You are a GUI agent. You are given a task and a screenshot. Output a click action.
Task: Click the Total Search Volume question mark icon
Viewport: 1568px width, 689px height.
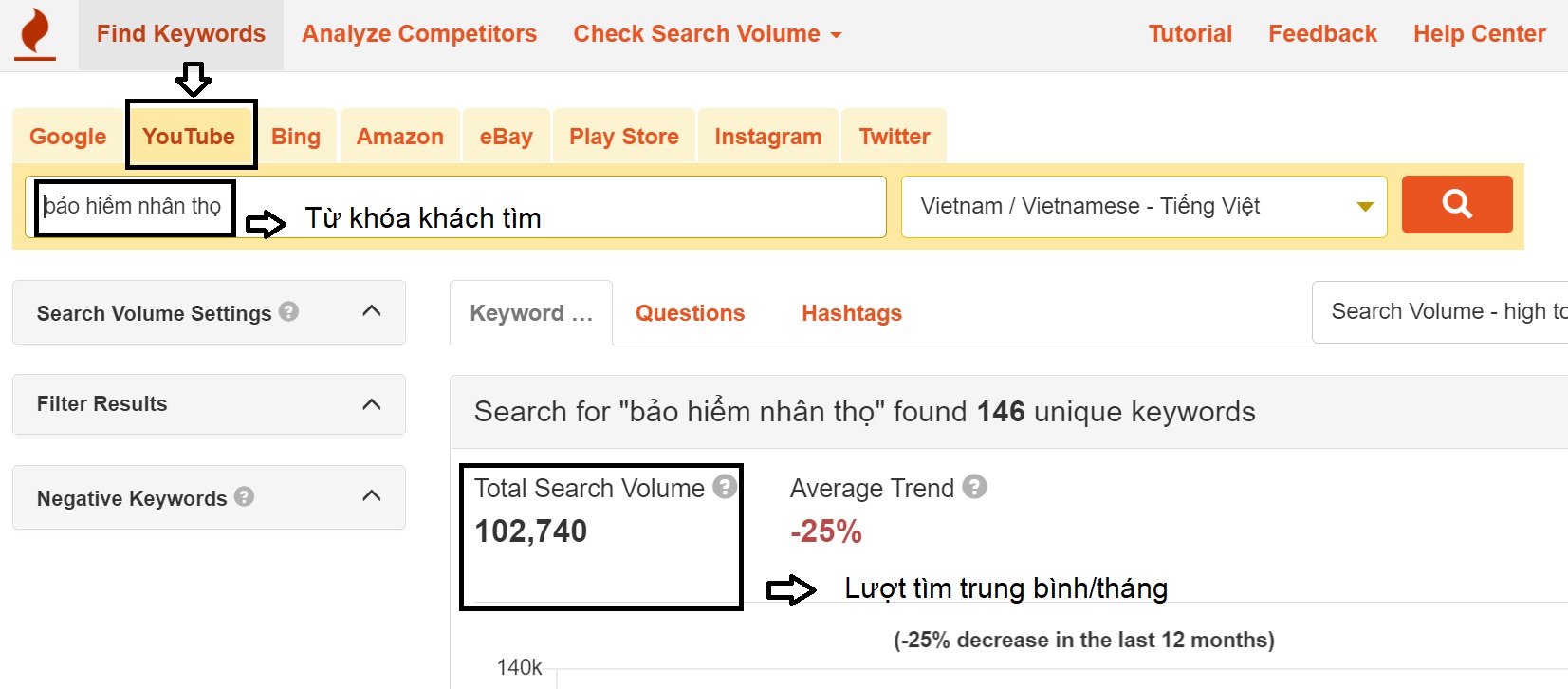[725, 486]
